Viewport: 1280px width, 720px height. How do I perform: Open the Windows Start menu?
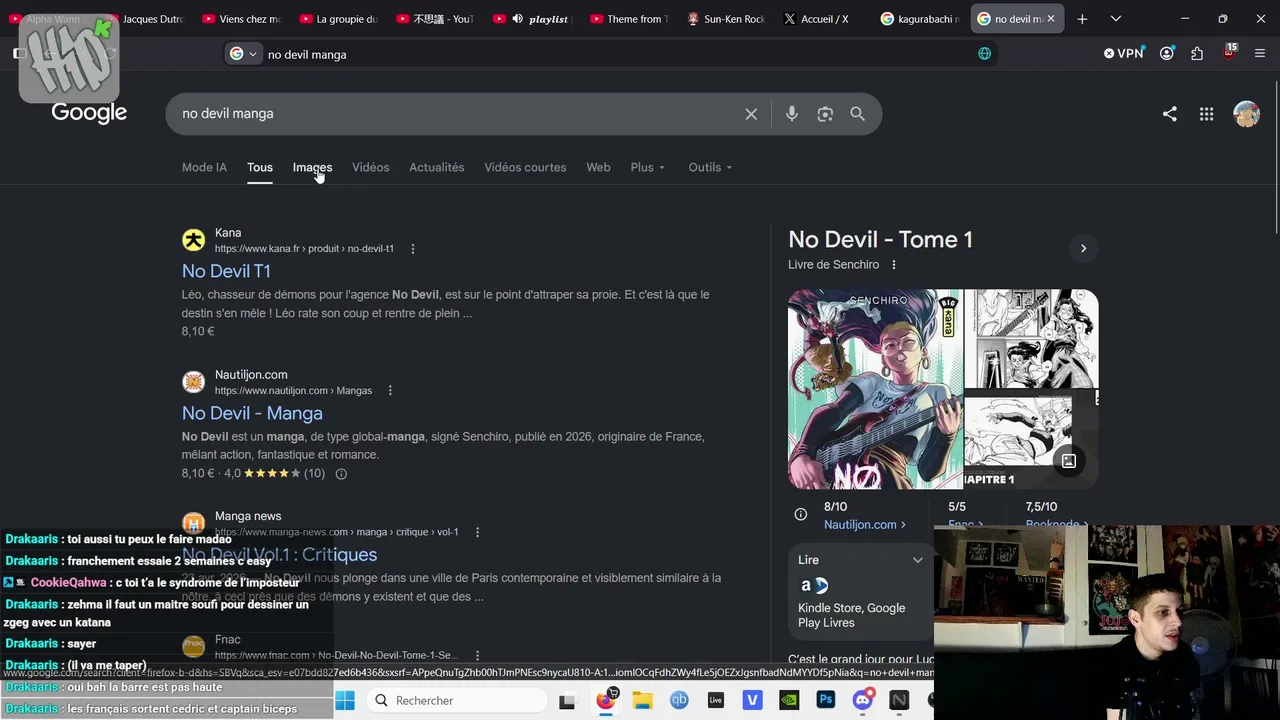pyautogui.click(x=345, y=700)
